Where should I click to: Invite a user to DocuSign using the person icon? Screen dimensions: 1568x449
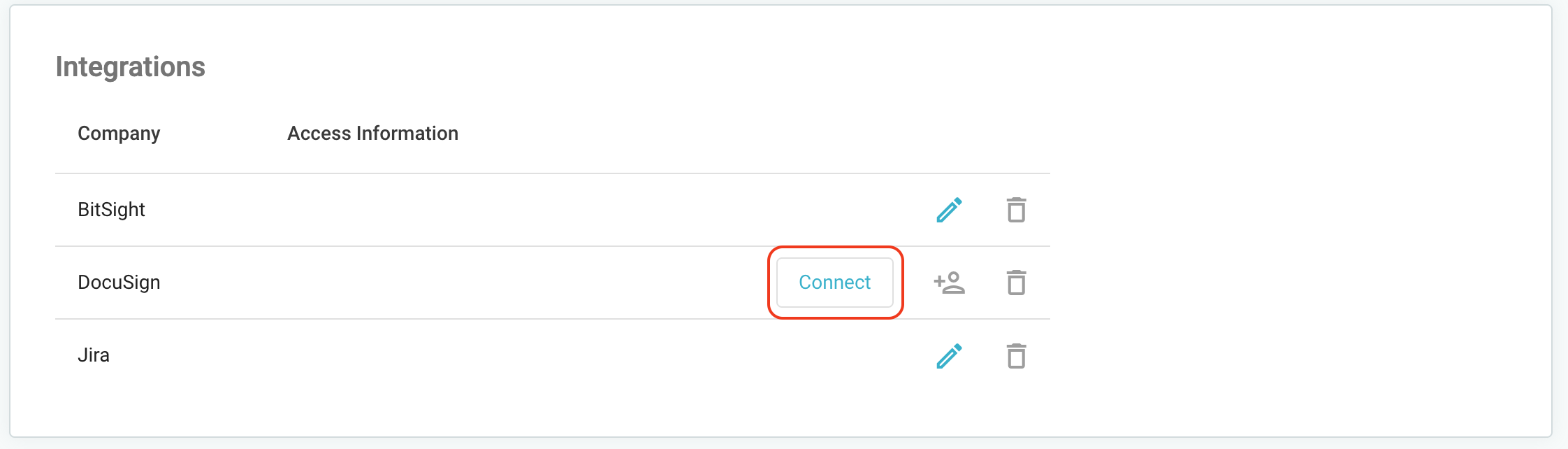coord(948,283)
